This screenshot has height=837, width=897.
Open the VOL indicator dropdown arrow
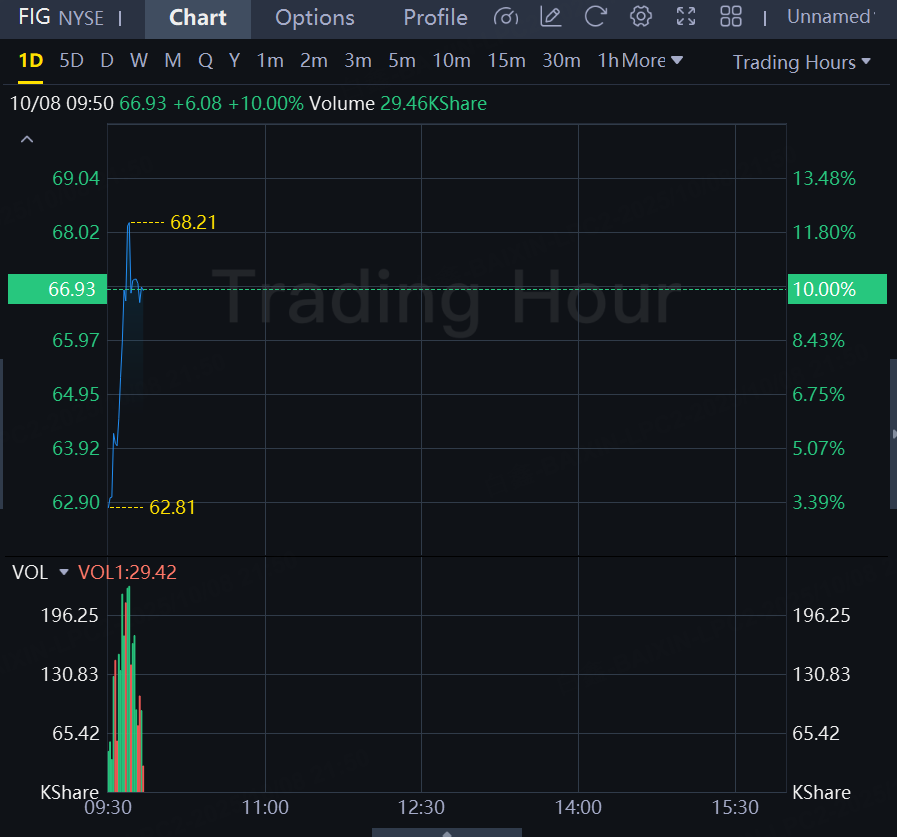tap(63, 572)
